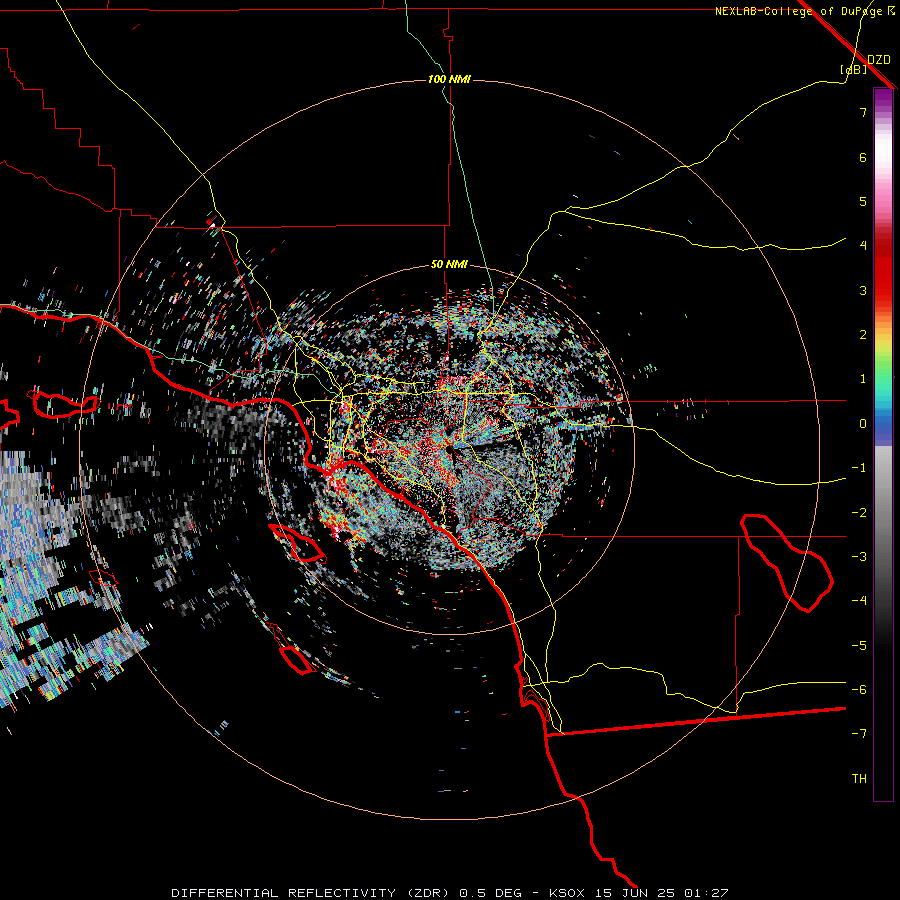Click the 4 value on color scale

pyautogui.click(x=863, y=246)
